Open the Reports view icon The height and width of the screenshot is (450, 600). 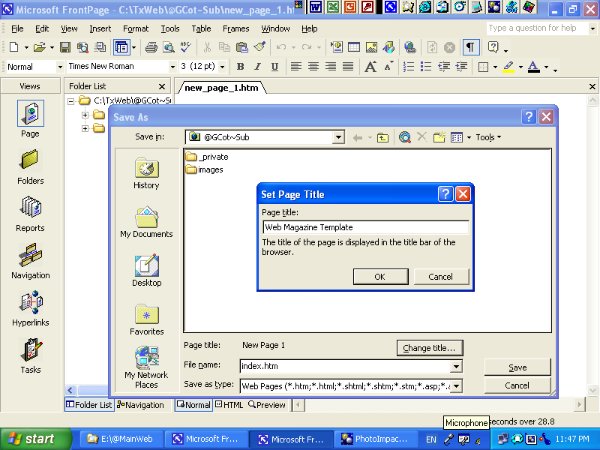[30, 211]
